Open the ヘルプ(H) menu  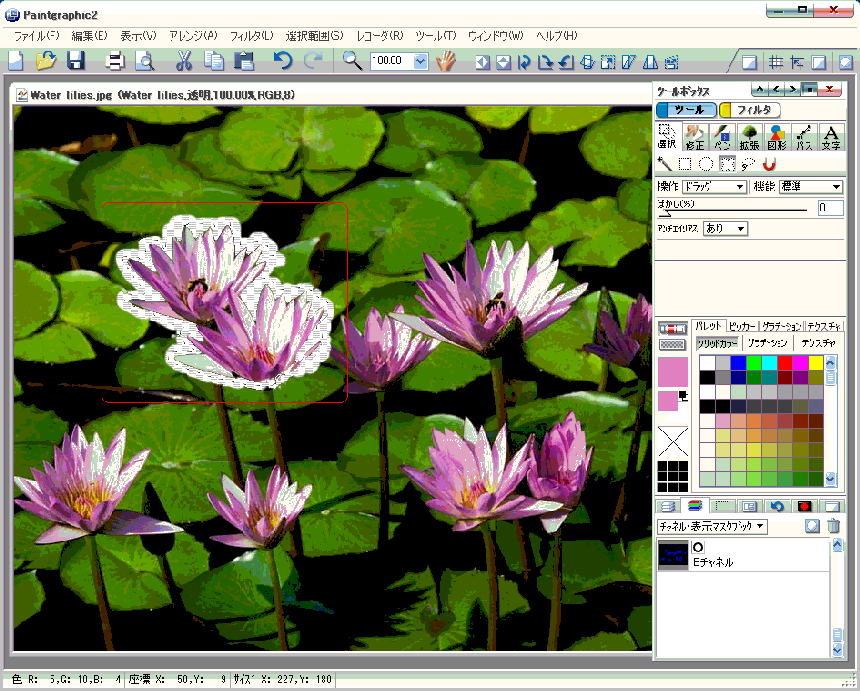tap(556, 36)
